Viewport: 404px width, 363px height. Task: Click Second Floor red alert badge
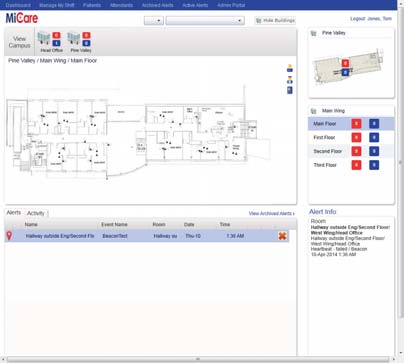356,151
